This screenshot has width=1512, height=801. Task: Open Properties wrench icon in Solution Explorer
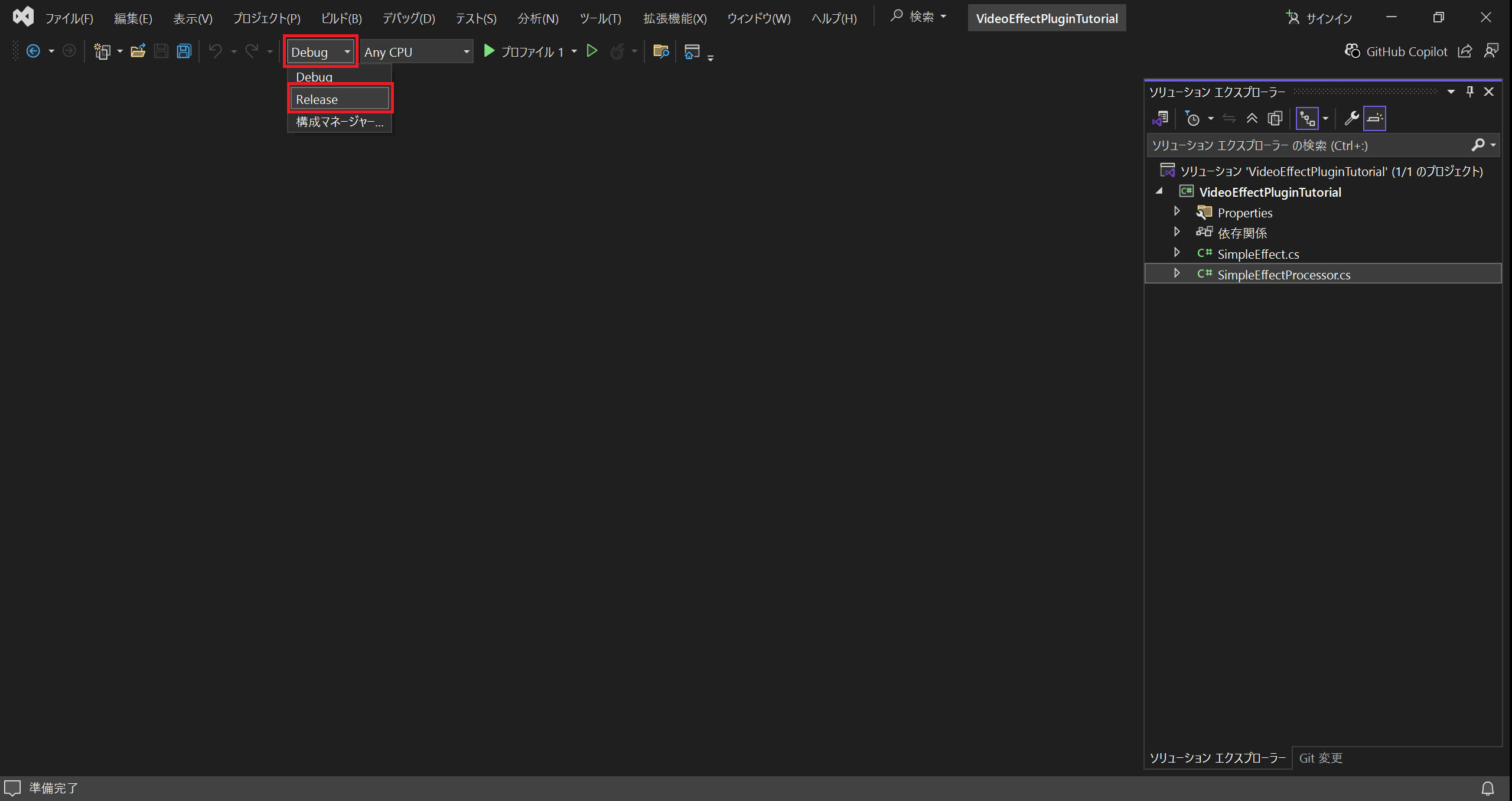(x=1351, y=119)
